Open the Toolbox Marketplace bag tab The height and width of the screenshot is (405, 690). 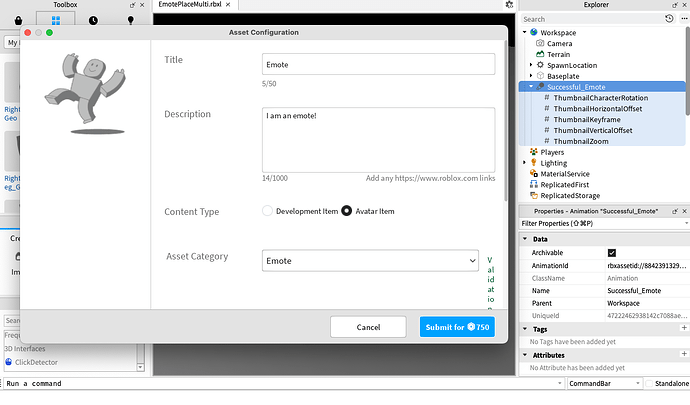[20, 20]
